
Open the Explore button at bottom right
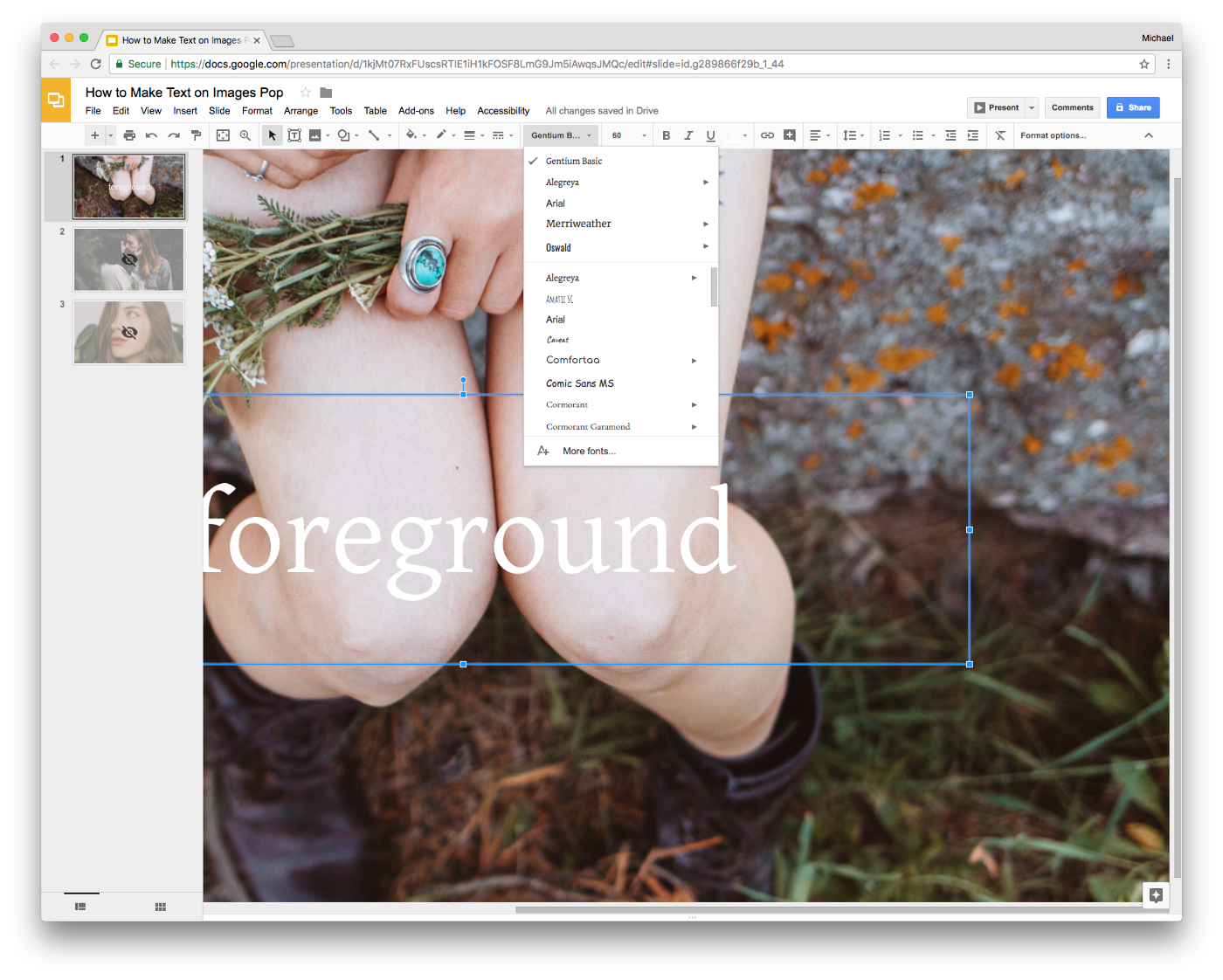coord(1156,895)
